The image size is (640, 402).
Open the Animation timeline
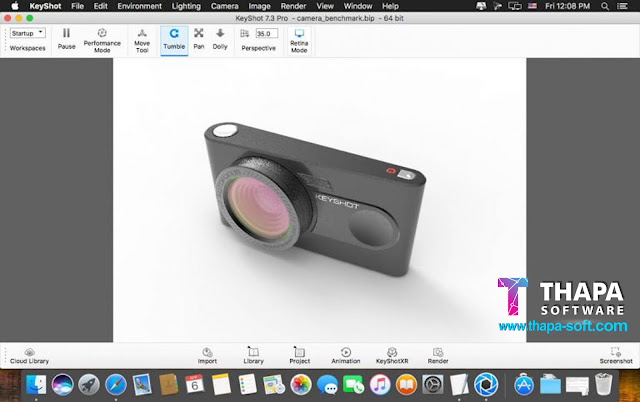point(346,355)
